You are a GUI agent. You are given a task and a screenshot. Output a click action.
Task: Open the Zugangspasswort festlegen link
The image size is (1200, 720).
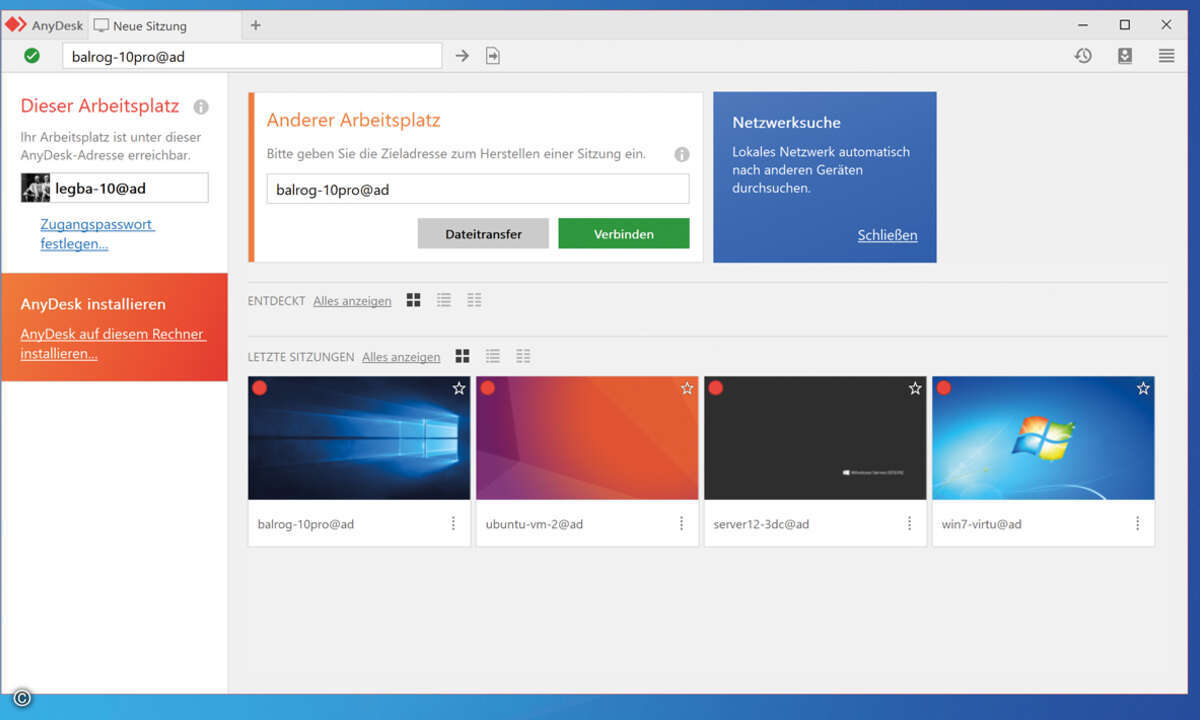[97, 234]
